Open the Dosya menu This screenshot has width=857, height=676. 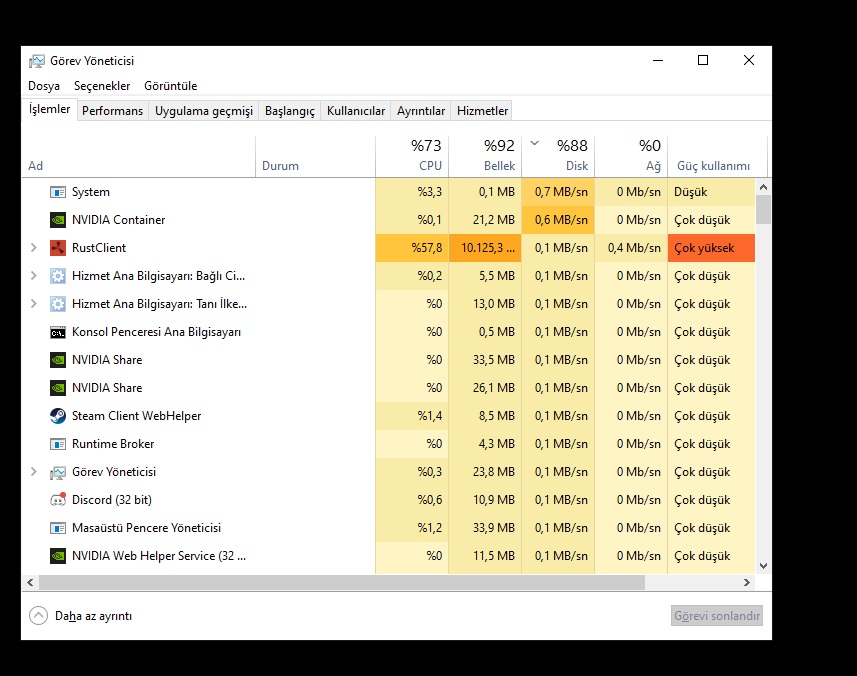(x=44, y=86)
